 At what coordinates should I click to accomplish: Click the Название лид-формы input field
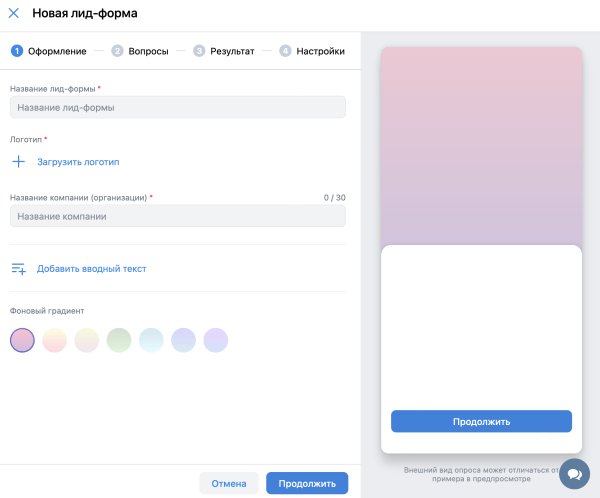pyautogui.click(x=177, y=107)
